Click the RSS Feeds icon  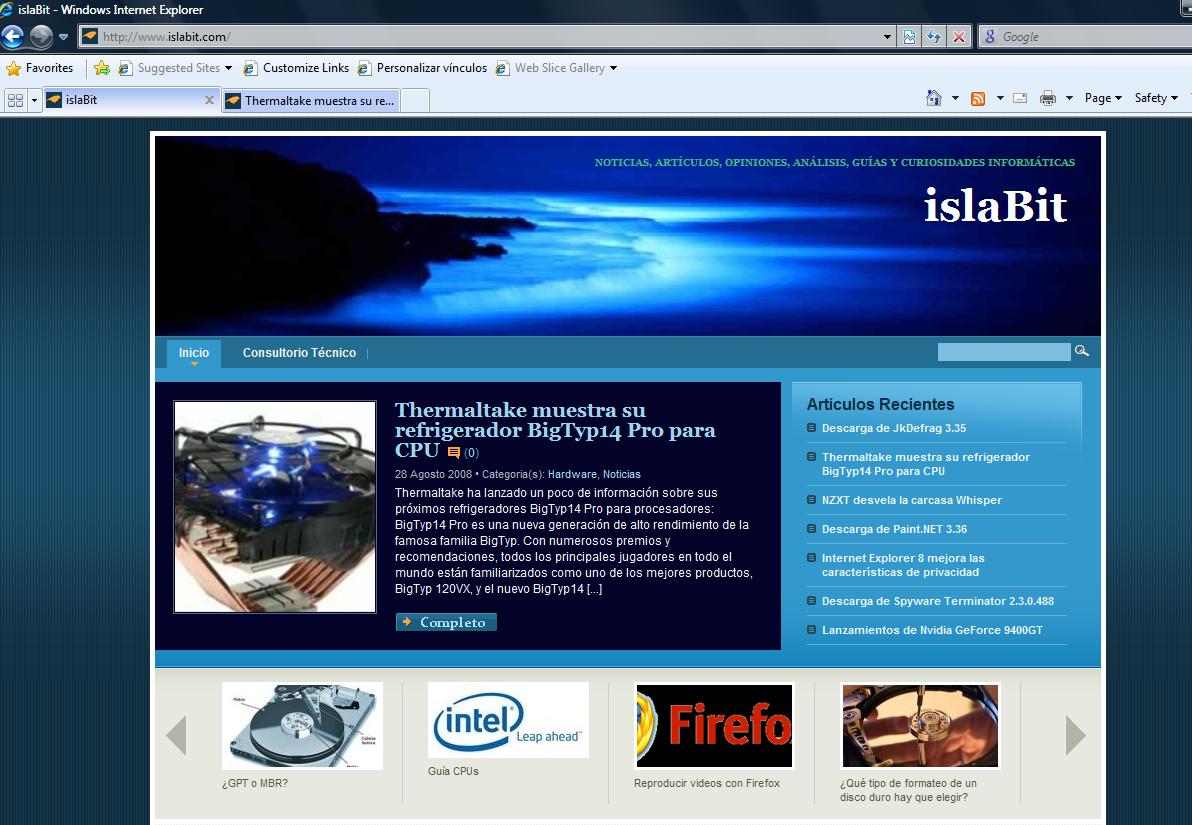[978, 98]
